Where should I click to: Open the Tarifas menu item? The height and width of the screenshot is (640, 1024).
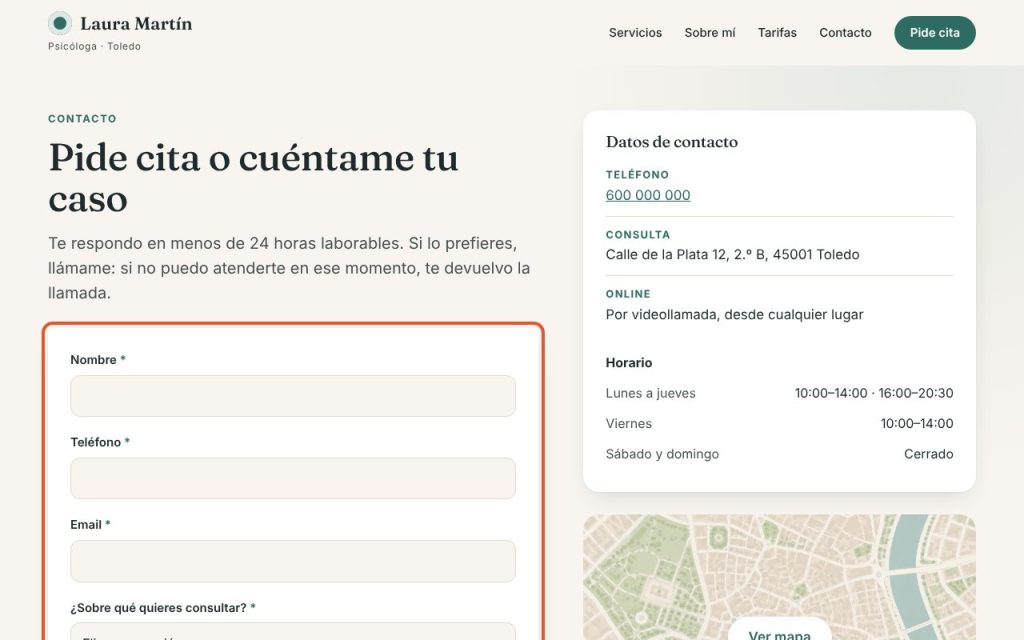point(776,33)
